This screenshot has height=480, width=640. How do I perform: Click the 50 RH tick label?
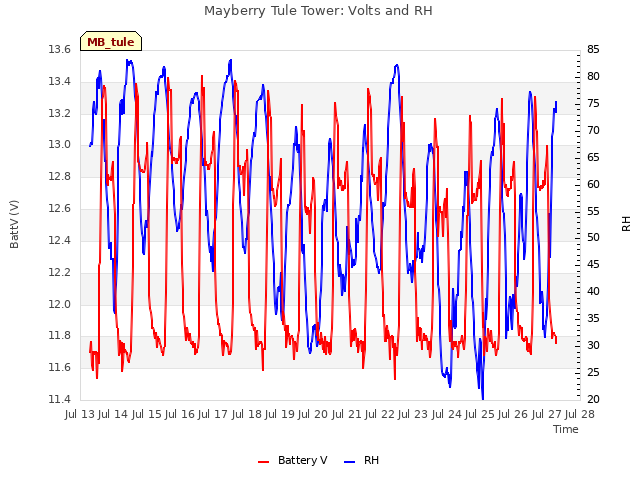tap(593, 238)
